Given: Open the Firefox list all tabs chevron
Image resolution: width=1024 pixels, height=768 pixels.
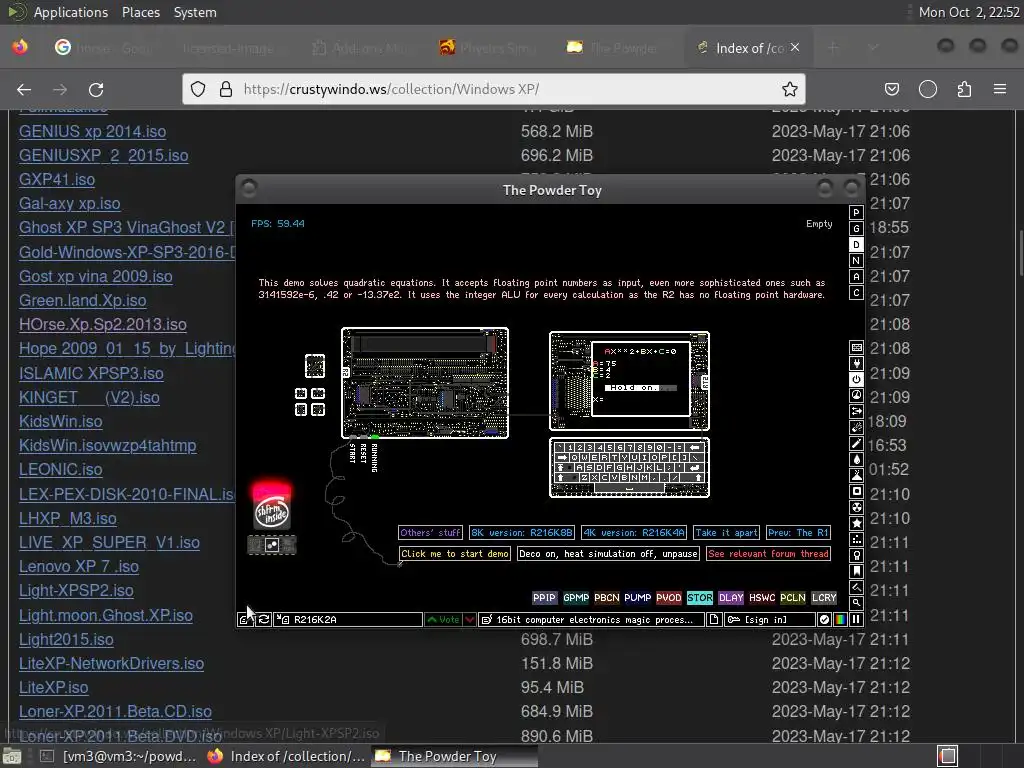Looking at the screenshot, I should 873,48.
